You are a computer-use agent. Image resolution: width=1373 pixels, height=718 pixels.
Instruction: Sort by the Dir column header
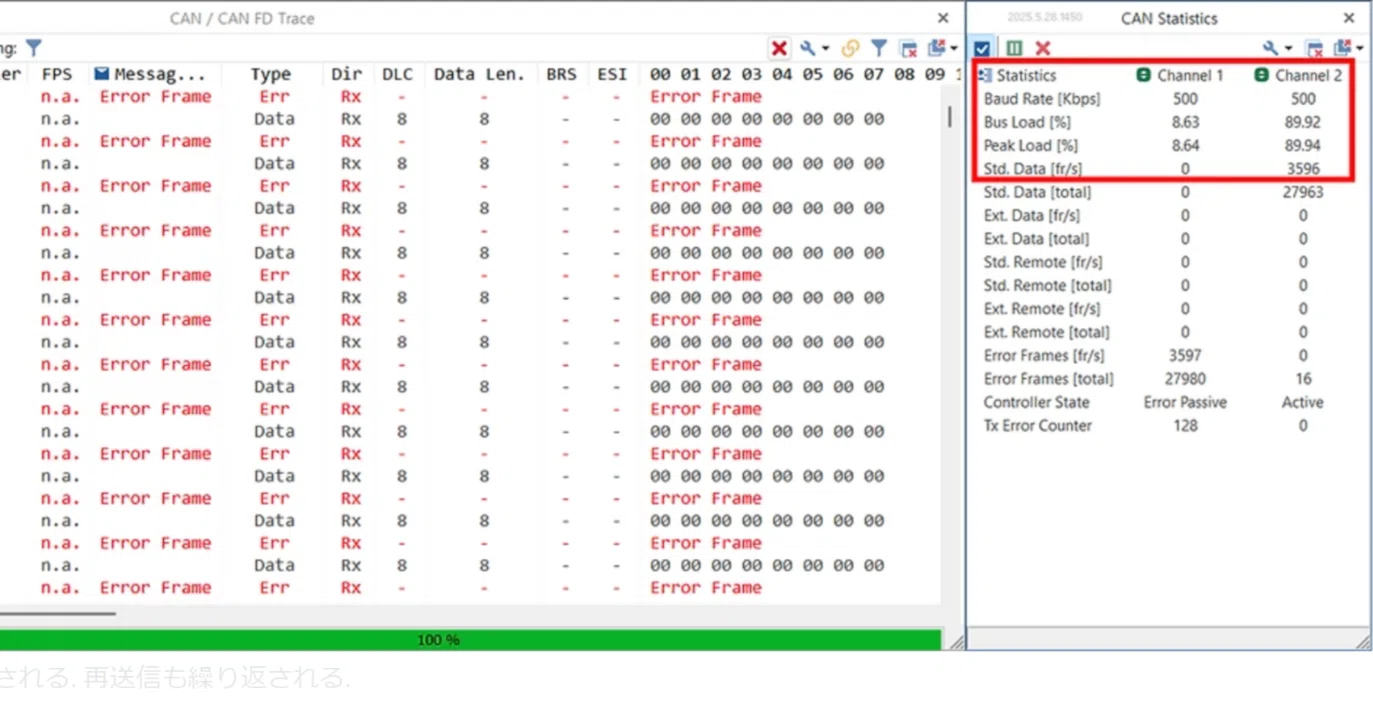point(347,74)
